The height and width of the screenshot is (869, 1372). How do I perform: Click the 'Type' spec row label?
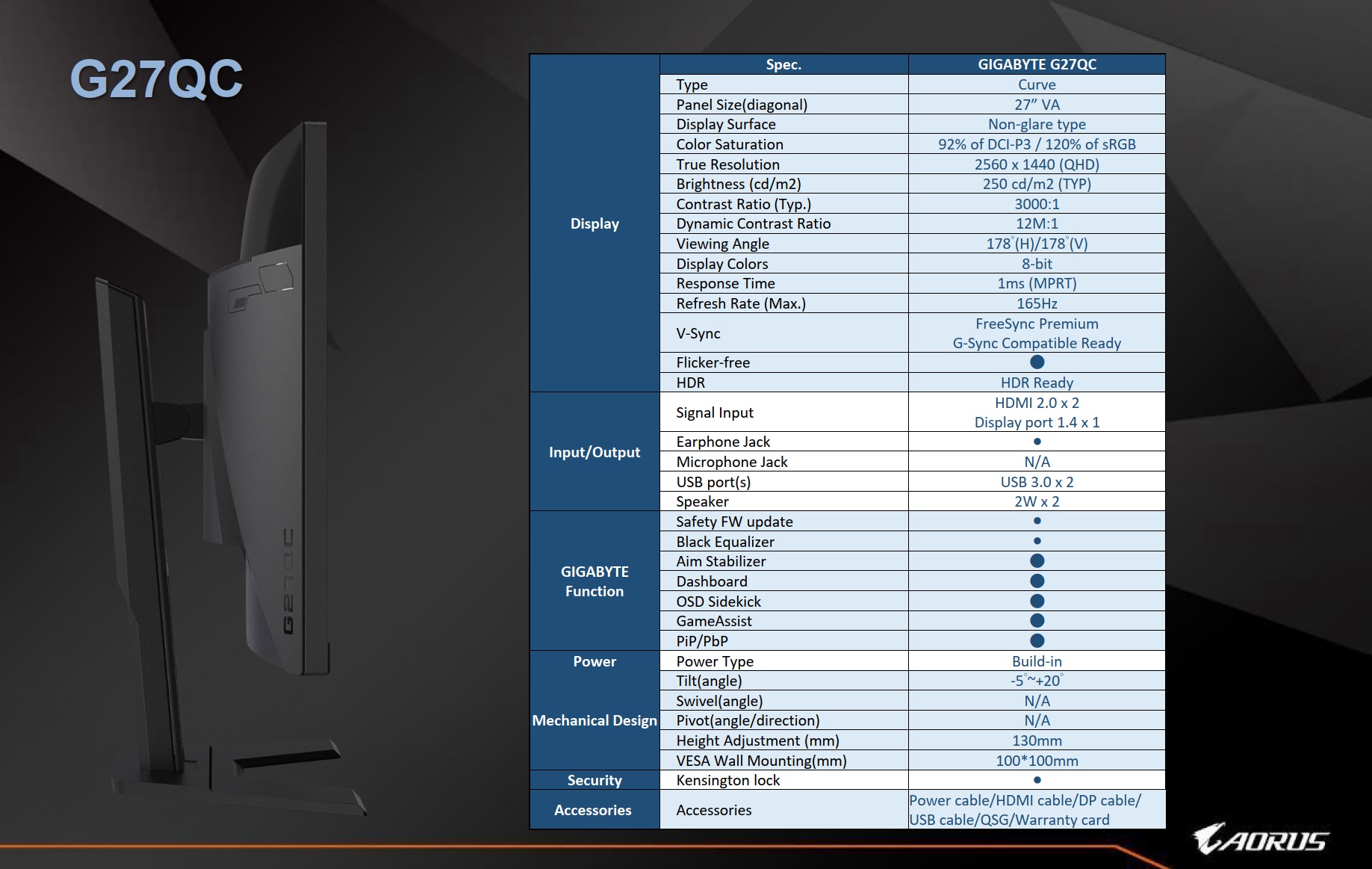pyautogui.click(x=692, y=84)
